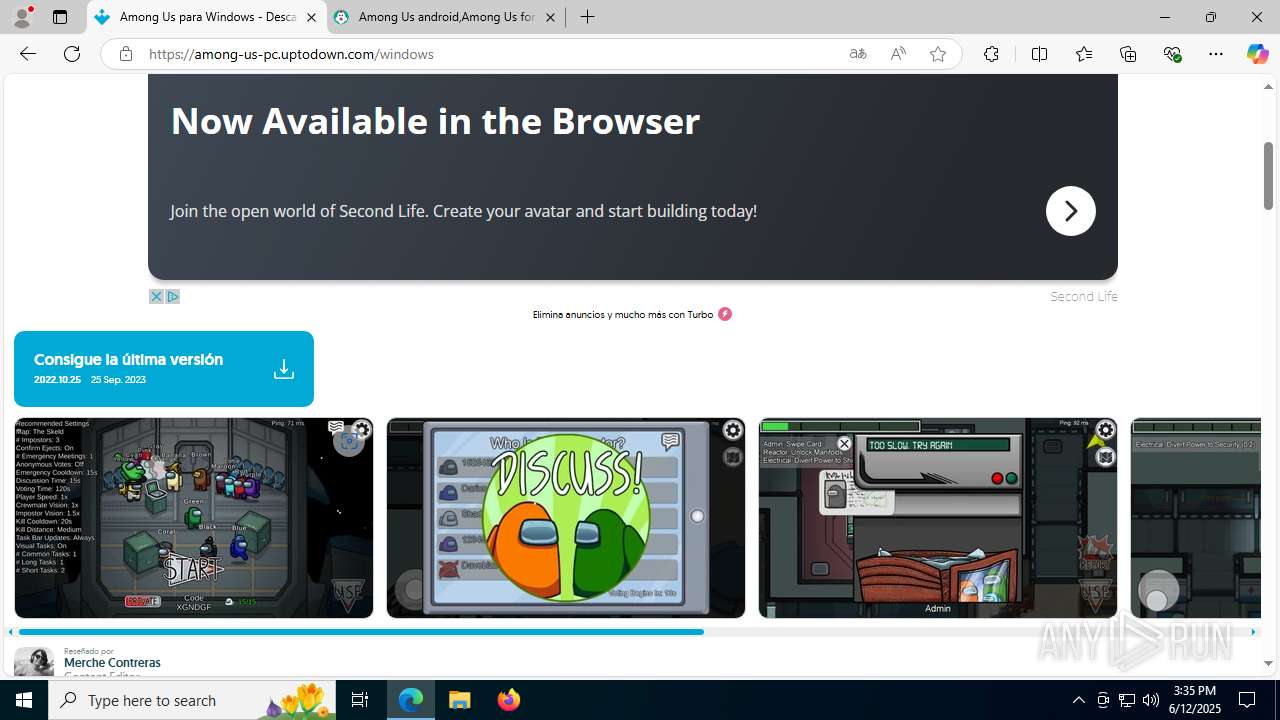Open the notification center icon
This screenshot has width=1280, height=720.
pos(1247,700)
